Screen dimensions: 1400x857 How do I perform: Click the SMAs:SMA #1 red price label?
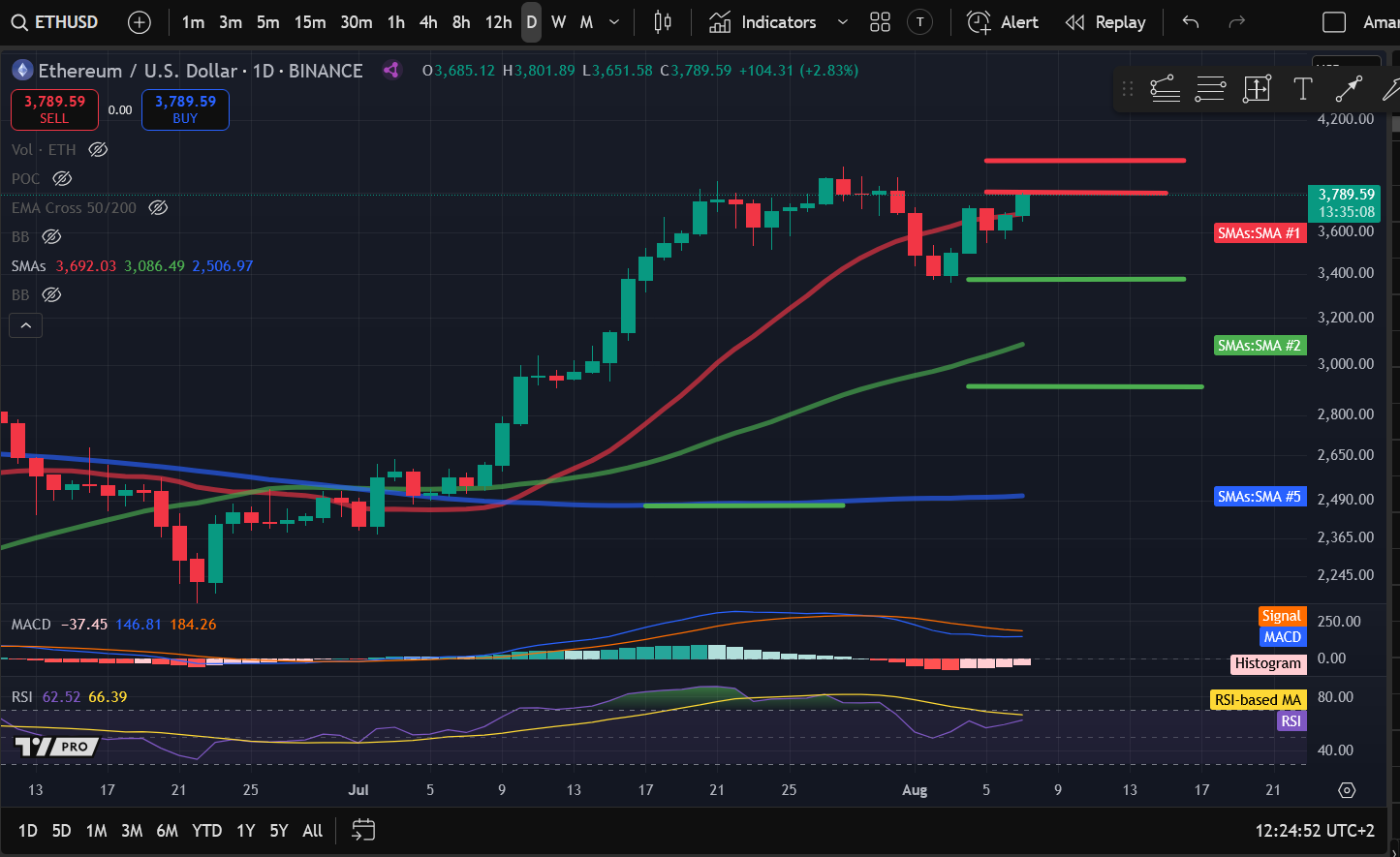[x=1260, y=232]
